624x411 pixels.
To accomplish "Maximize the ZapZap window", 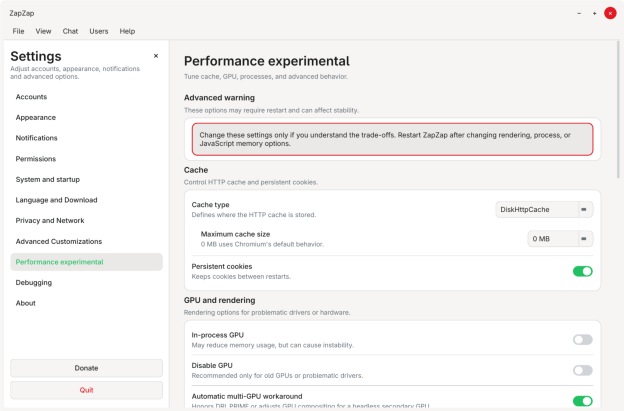I will pos(595,13).
